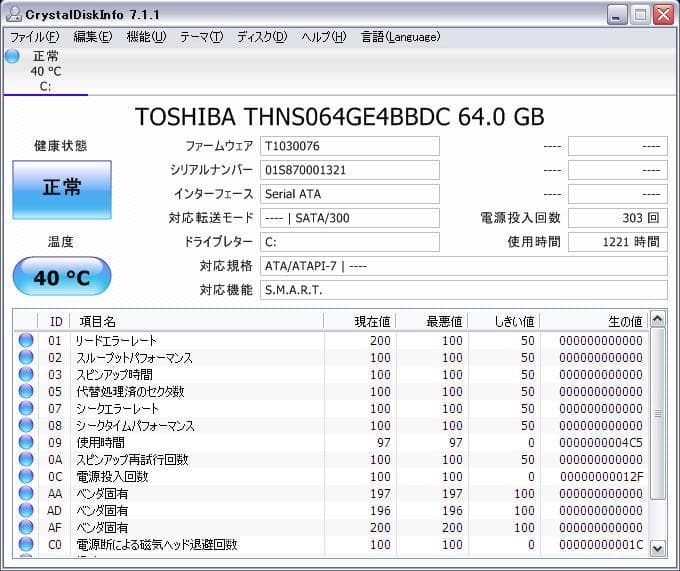Click the serial number field 01S870001321

[350, 170]
